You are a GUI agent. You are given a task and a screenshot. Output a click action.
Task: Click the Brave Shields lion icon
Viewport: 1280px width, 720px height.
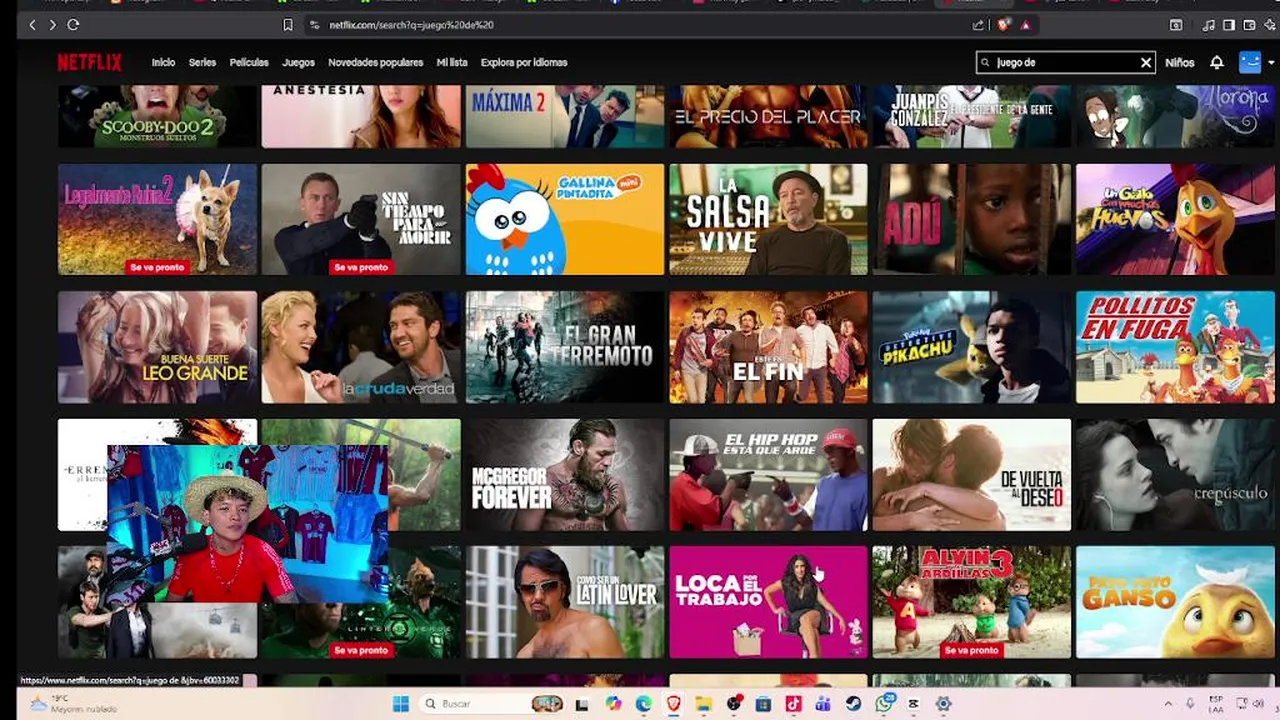[x=1004, y=24]
